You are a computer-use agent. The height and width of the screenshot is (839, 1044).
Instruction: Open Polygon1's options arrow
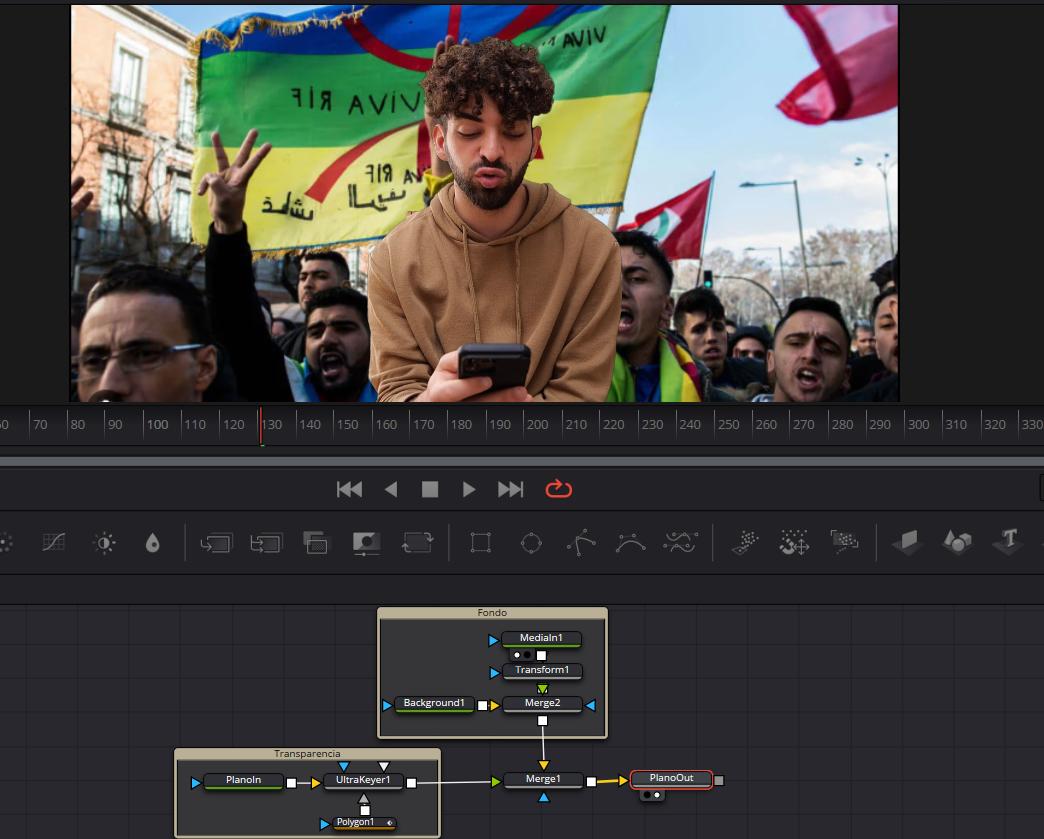(391, 822)
